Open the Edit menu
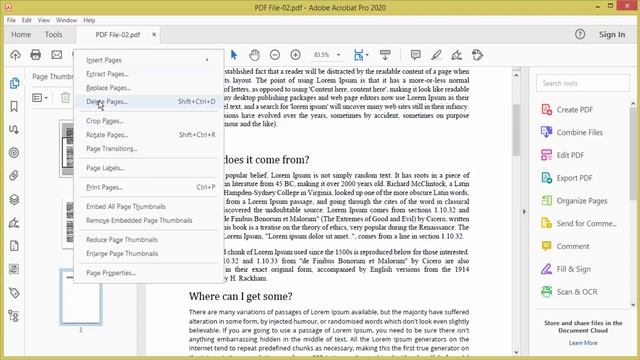Screen dimensions: 640x360 [x=27, y=20]
